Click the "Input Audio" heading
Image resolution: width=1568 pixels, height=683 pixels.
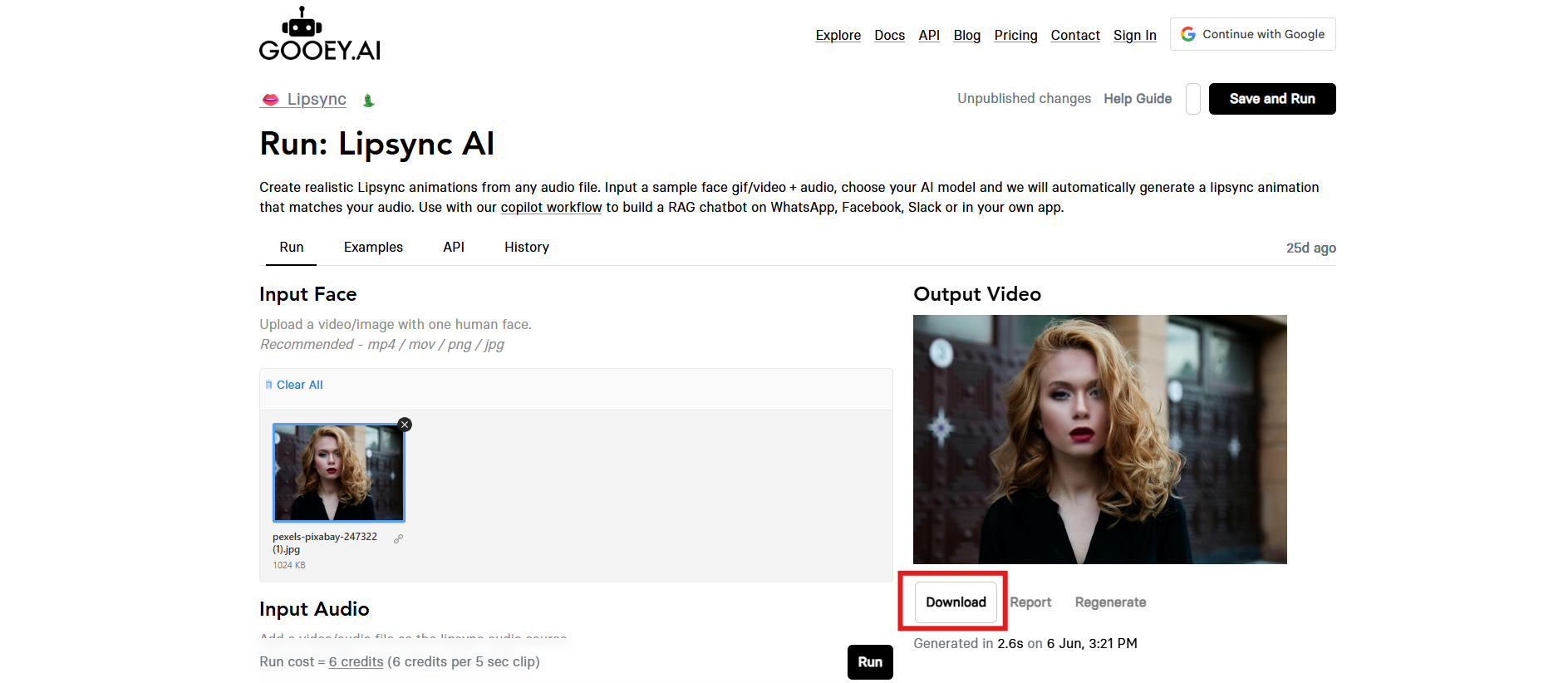pyautogui.click(x=314, y=609)
